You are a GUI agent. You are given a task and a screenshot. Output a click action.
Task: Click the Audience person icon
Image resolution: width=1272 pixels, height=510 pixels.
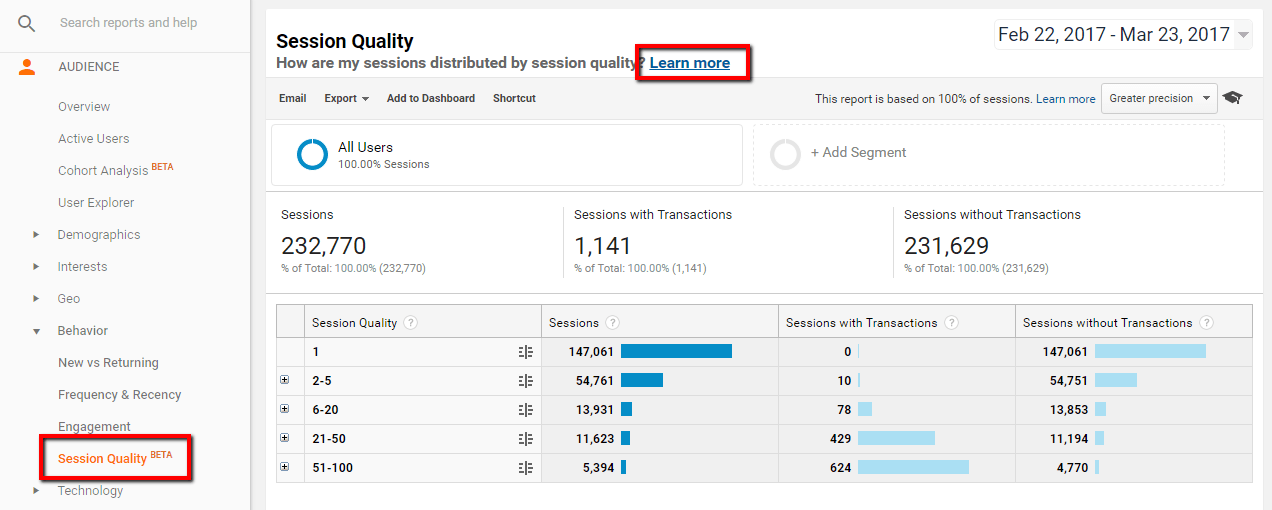click(27, 67)
